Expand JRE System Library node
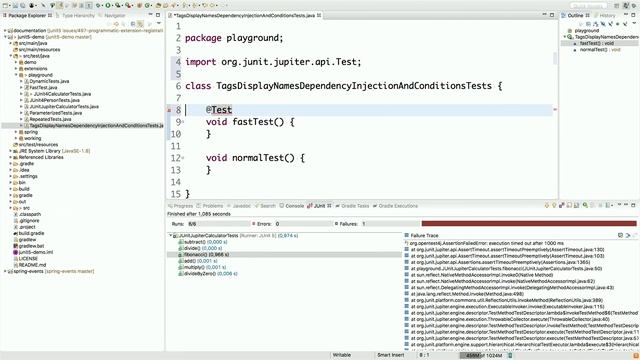The height and width of the screenshot is (360, 640). click(10, 151)
